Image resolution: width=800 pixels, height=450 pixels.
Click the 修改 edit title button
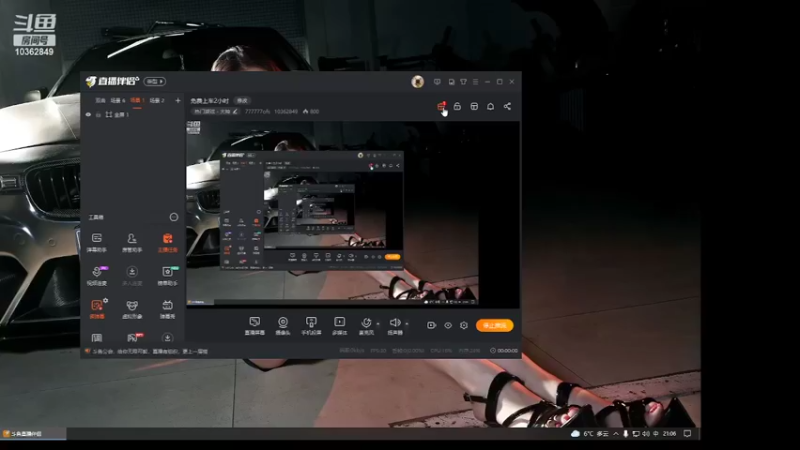(242, 101)
